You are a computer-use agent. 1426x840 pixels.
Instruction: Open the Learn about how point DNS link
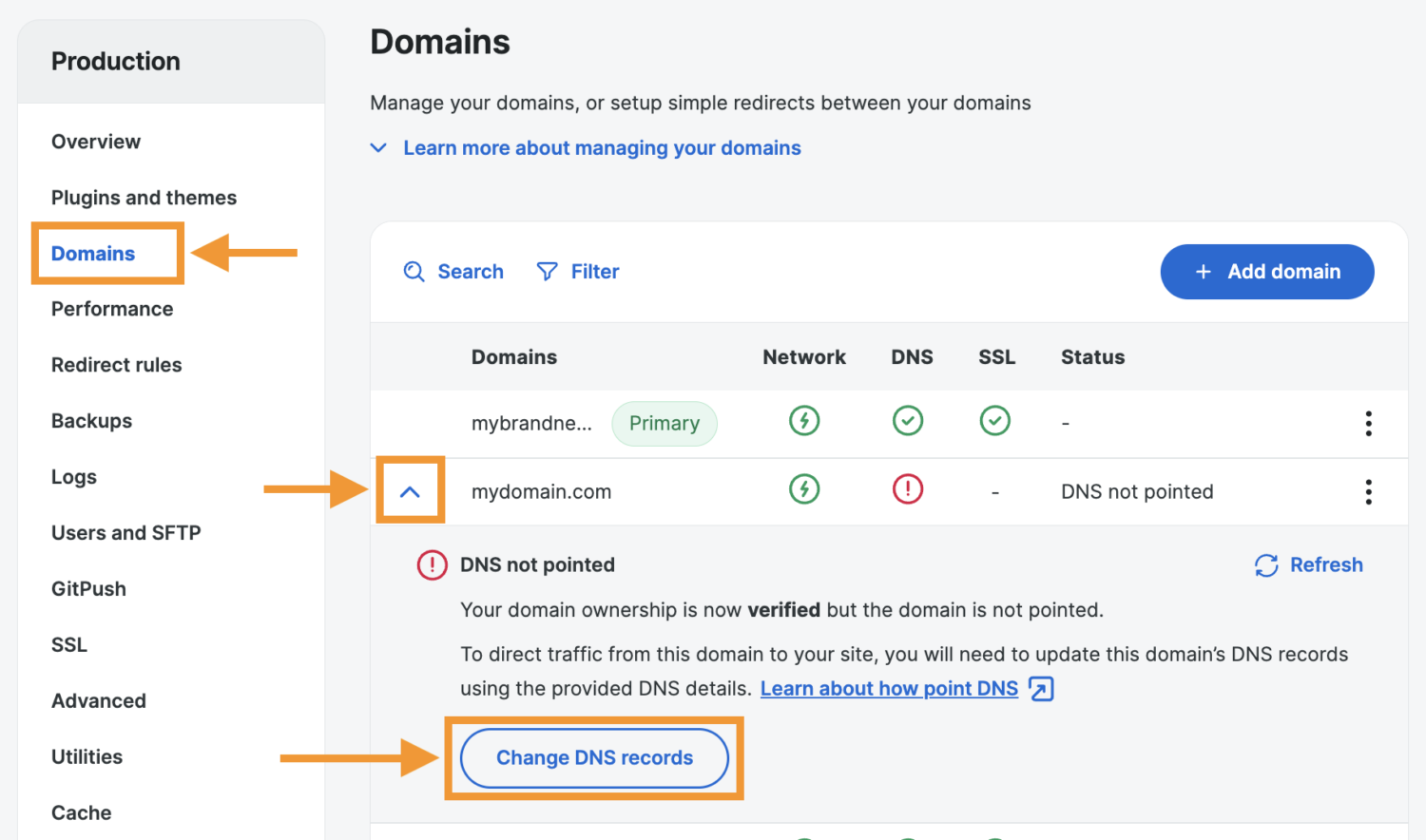888,688
